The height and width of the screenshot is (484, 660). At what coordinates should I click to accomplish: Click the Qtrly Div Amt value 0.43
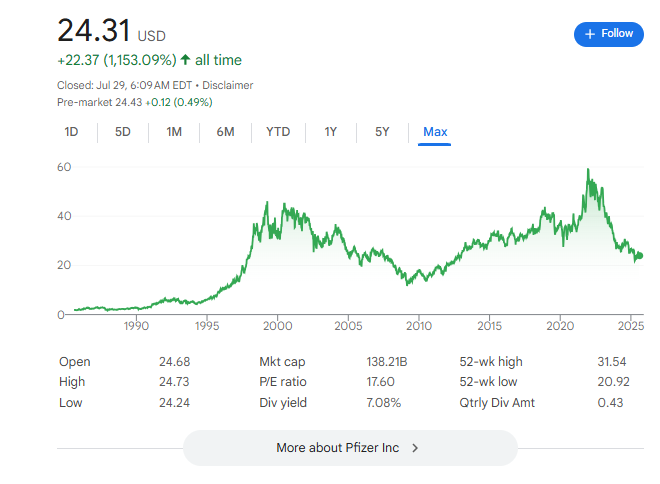pyautogui.click(x=610, y=403)
